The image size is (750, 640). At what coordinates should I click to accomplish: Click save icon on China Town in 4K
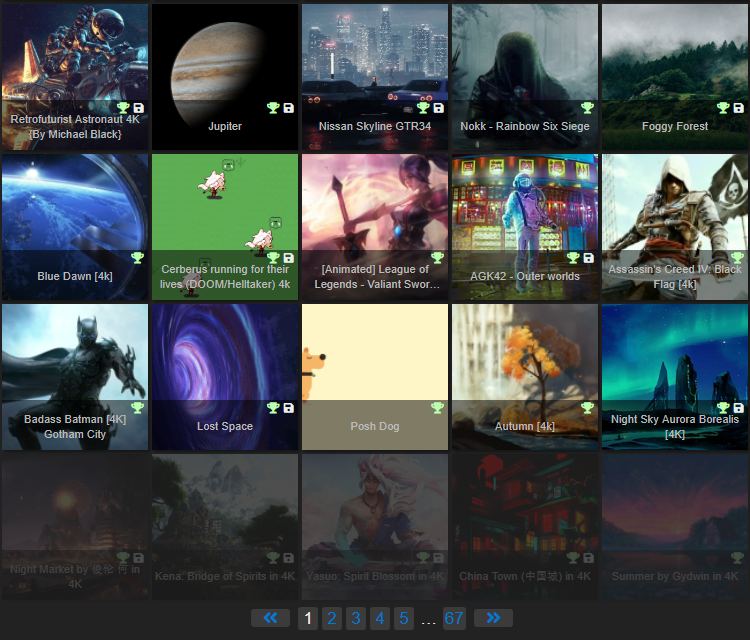(588, 558)
